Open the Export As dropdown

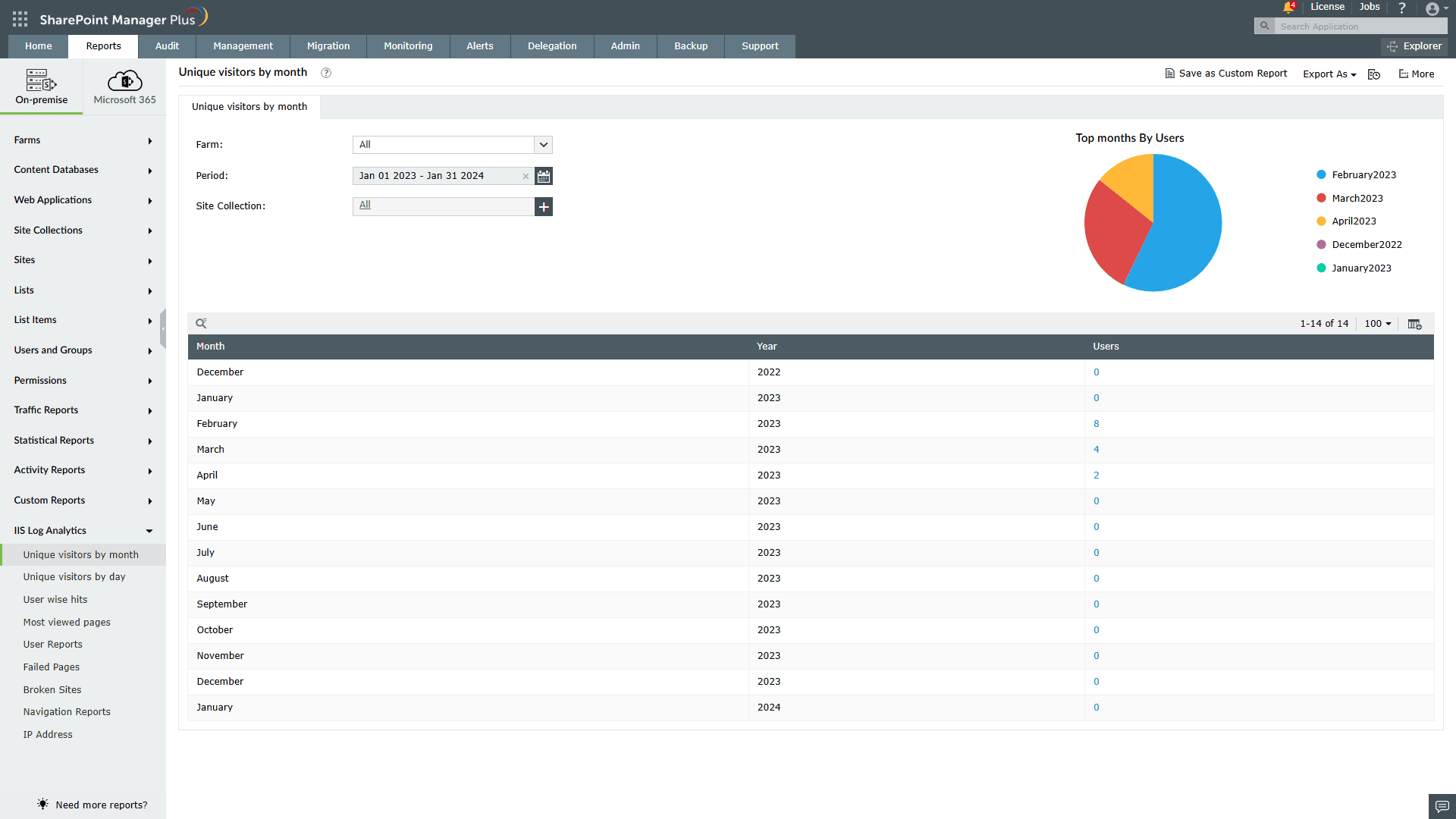(x=1329, y=74)
